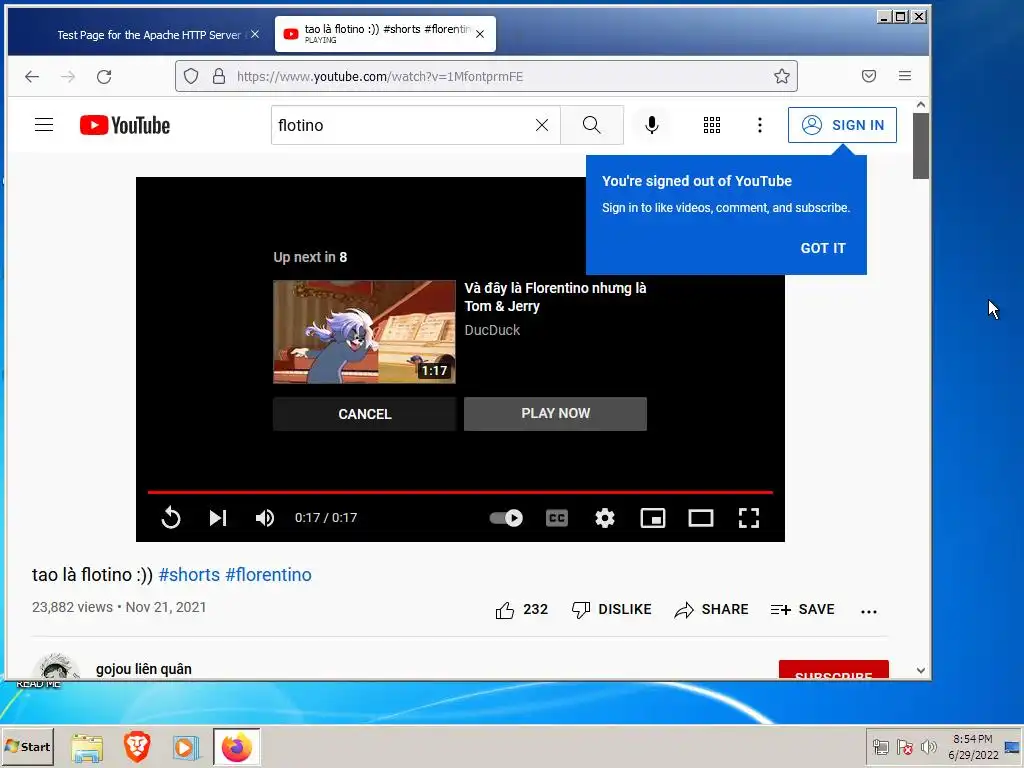
Task: Bookmark this page with the star
Action: pos(782,76)
